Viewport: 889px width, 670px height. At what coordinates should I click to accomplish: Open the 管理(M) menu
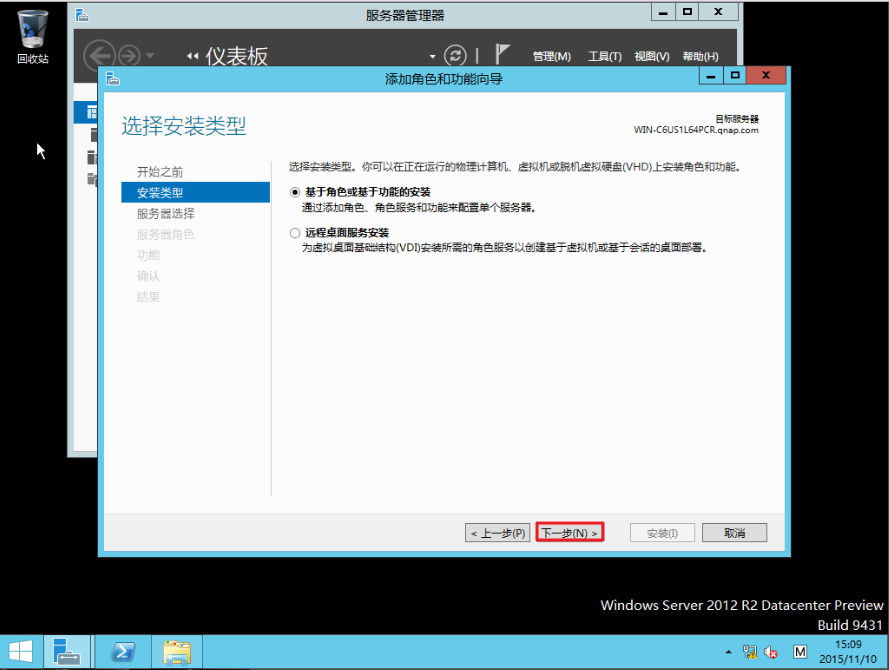pos(552,56)
